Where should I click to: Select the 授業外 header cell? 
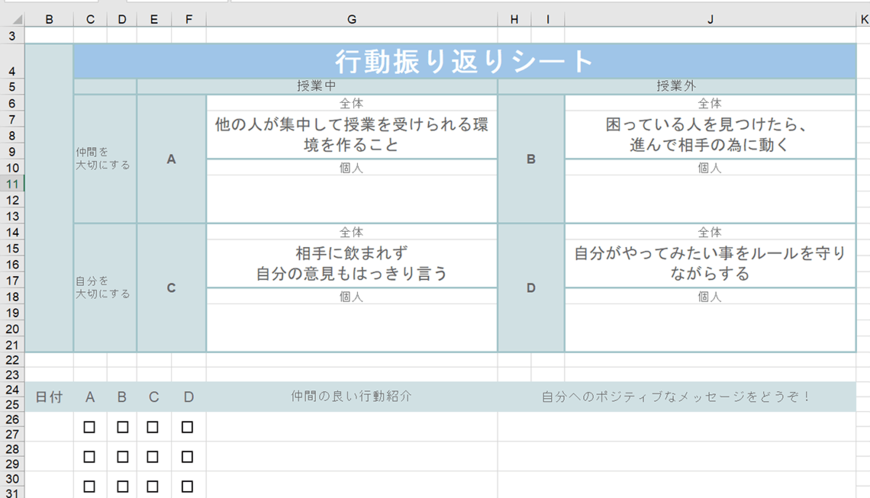(676, 87)
